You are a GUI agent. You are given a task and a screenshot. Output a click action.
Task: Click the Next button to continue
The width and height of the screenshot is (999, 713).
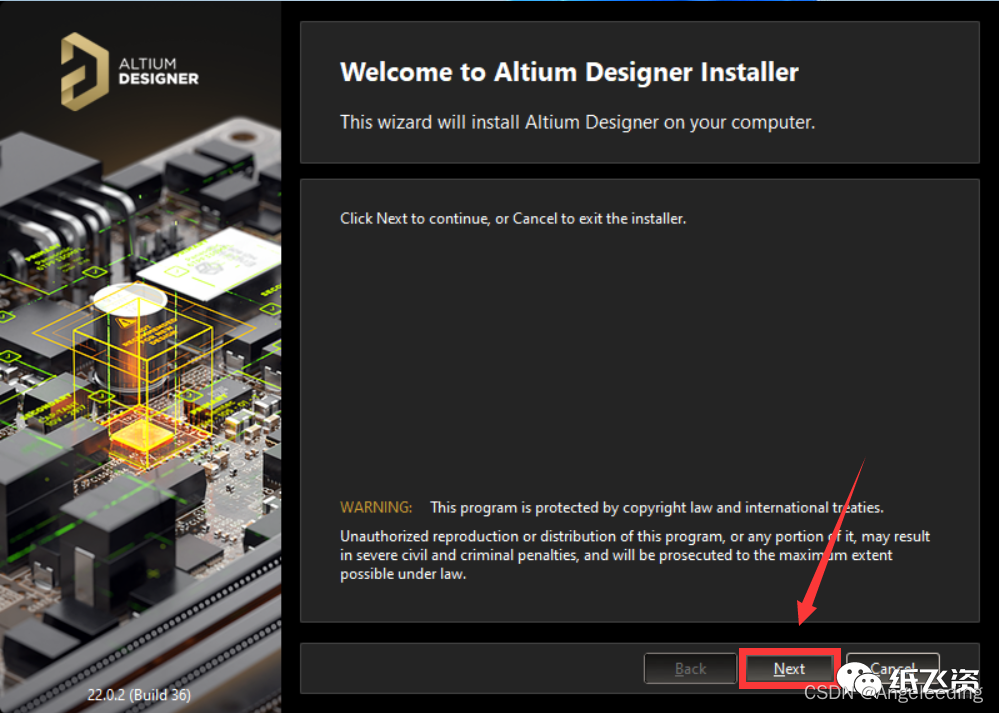click(788, 668)
